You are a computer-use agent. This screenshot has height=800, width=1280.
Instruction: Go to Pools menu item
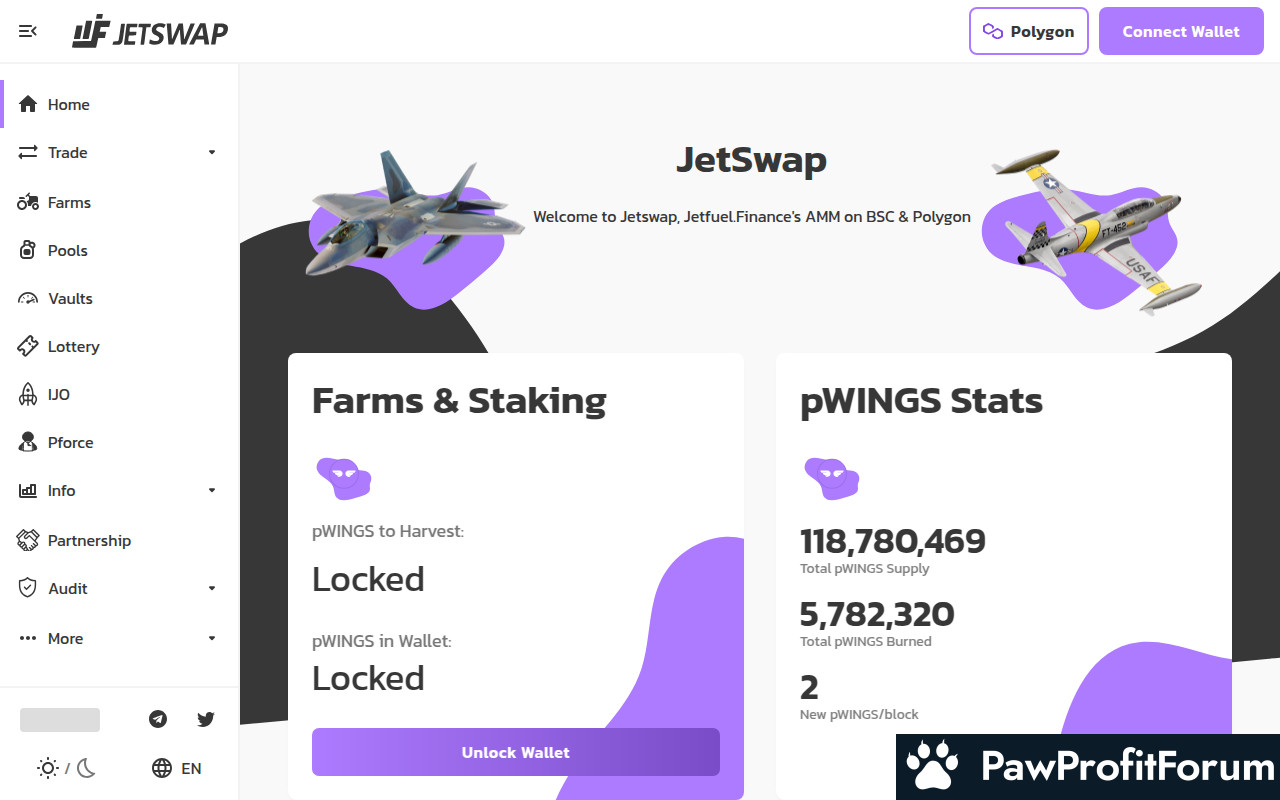point(68,250)
